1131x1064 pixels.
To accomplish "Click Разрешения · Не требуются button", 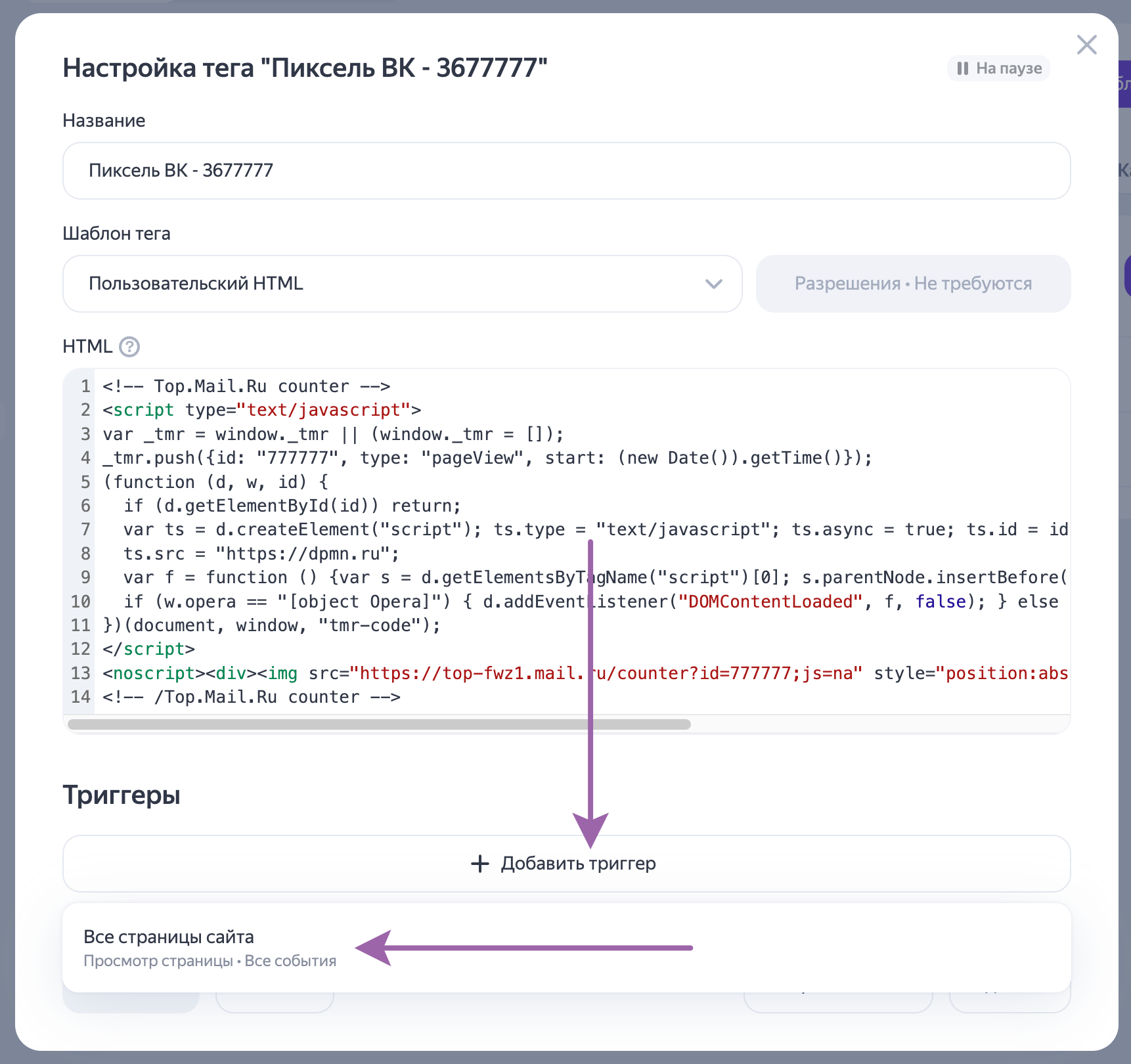I will [x=912, y=284].
